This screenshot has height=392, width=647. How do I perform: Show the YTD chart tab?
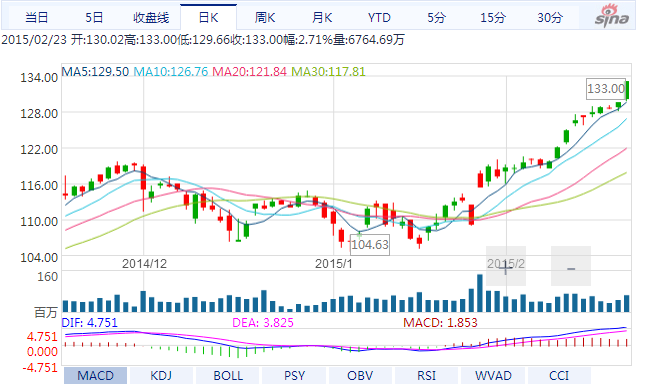(x=379, y=18)
